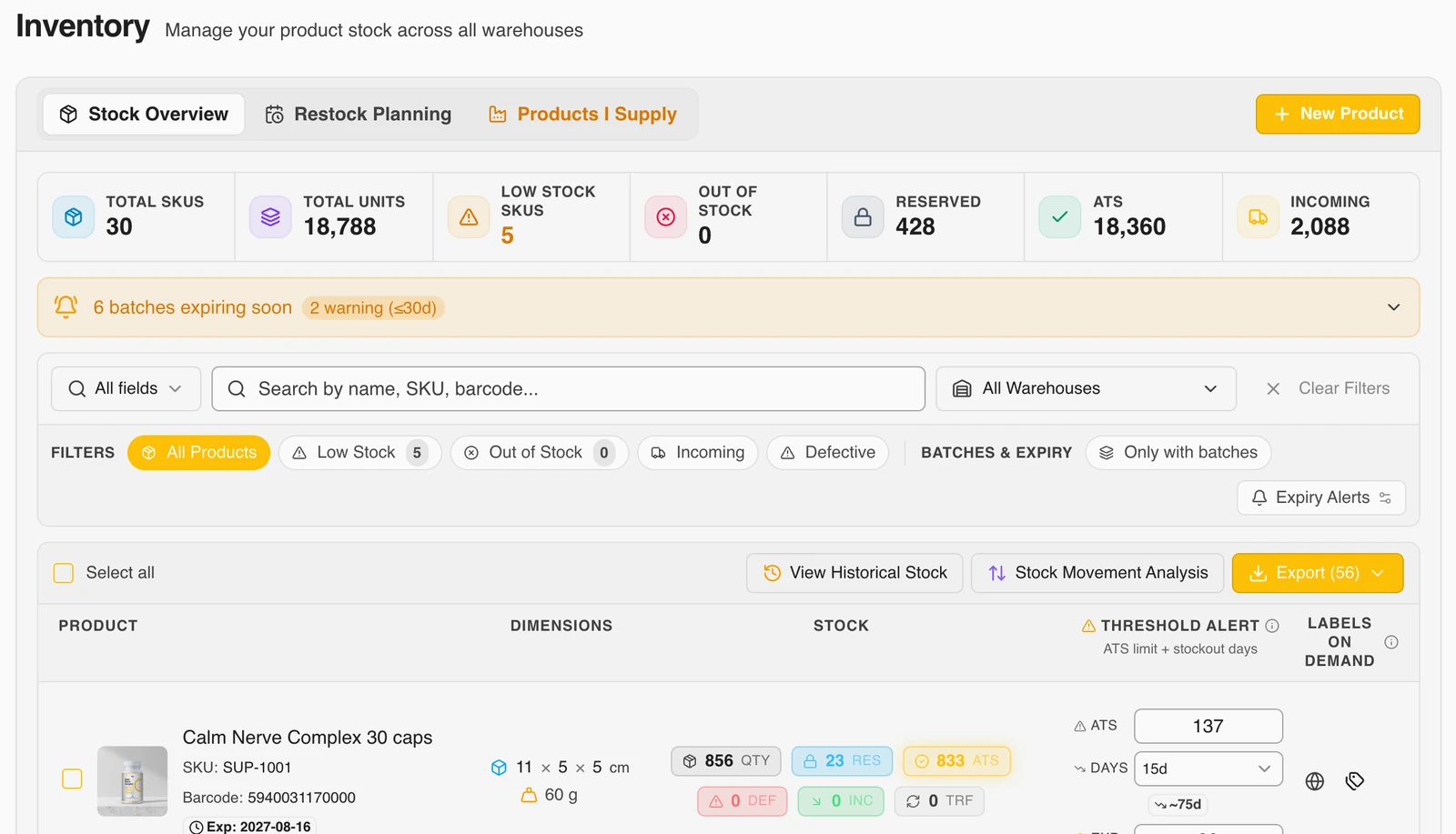Click the weight icon next to 60 g
The height and width of the screenshot is (834, 1456).
[529, 795]
